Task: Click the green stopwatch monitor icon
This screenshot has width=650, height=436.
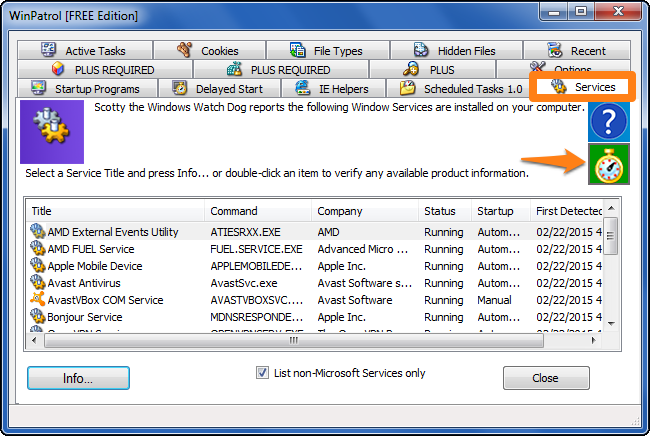Action: (609, 164)
